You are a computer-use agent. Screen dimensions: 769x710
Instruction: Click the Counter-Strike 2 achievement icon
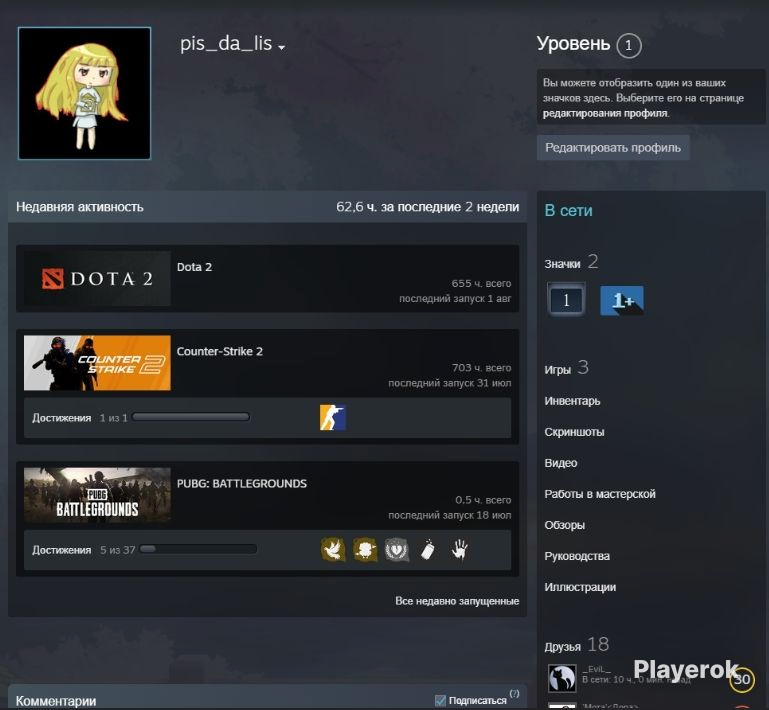(x=333, y=417)
